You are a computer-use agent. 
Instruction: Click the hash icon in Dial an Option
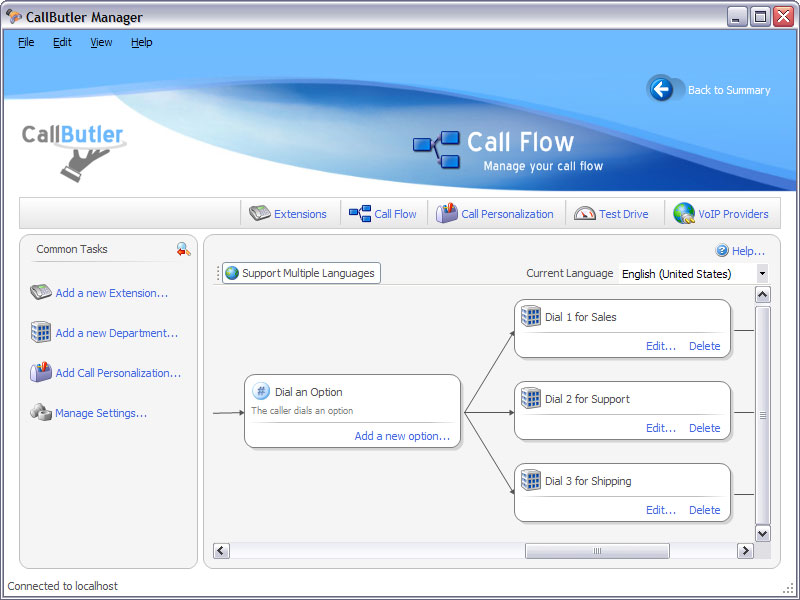(x=261, y=391)
